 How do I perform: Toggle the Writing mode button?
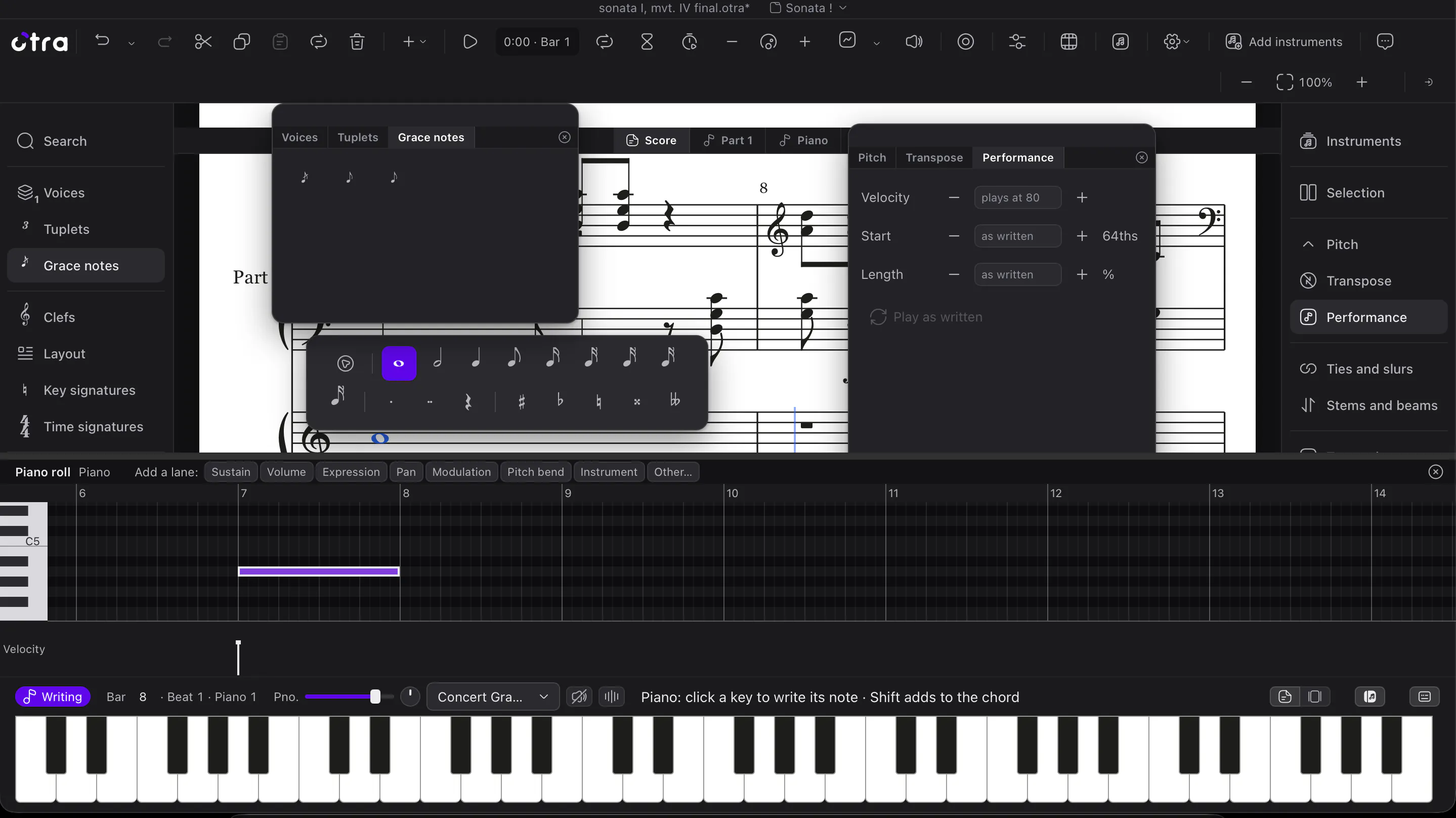coord(53,697)
